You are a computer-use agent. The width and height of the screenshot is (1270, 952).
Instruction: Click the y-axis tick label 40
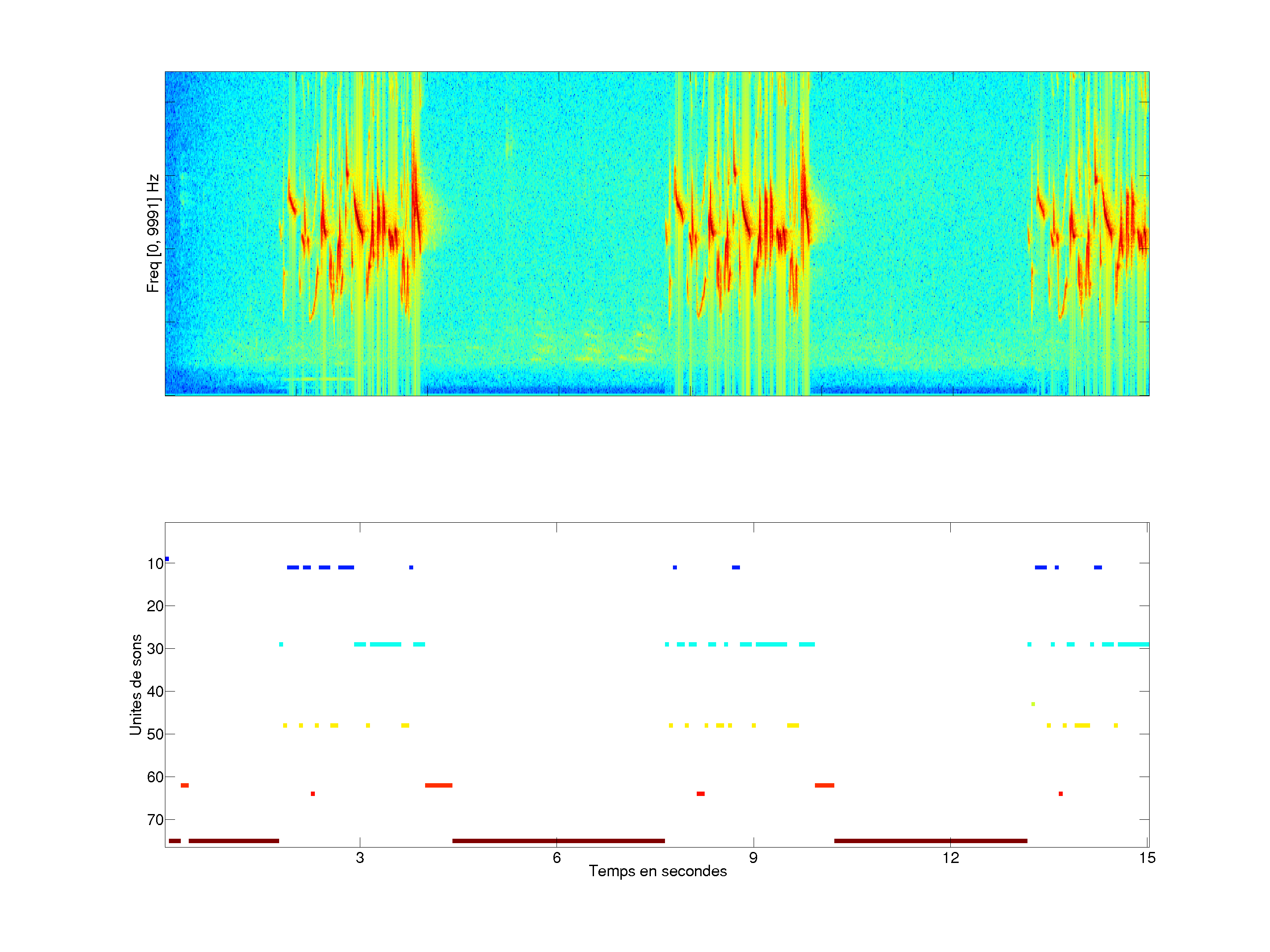[x=155, y=692]
